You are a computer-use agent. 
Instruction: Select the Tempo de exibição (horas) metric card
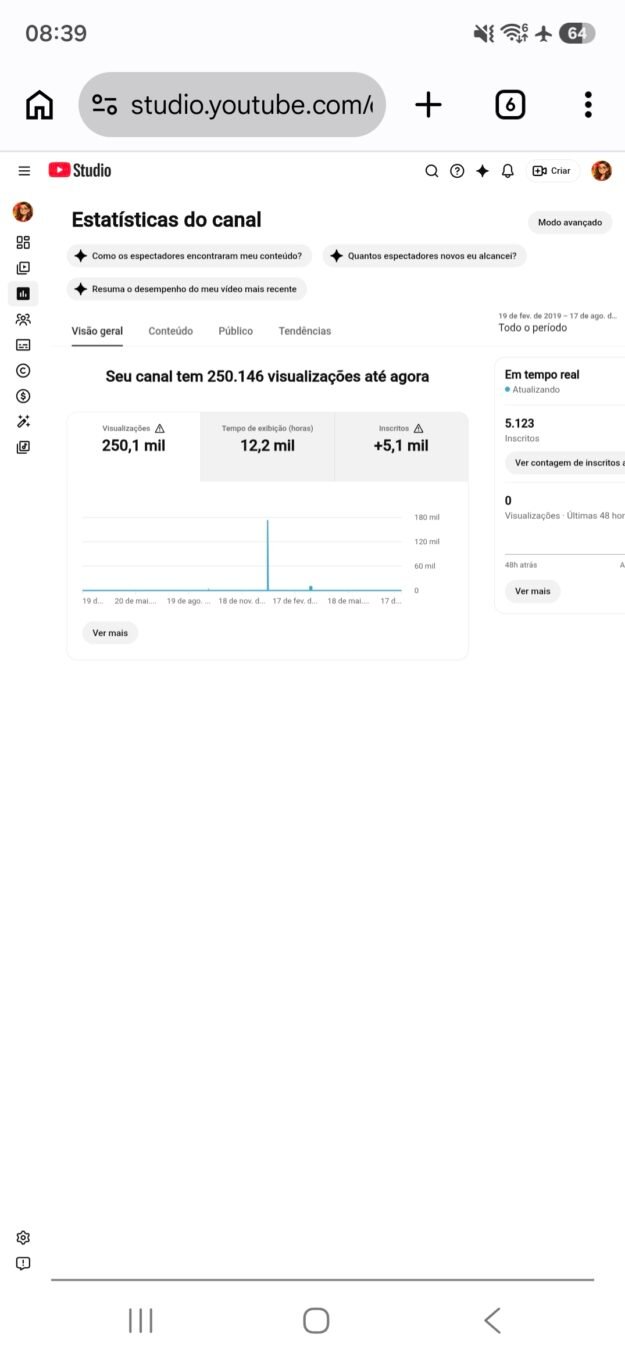pyautogui.click(x=267, y=446)
